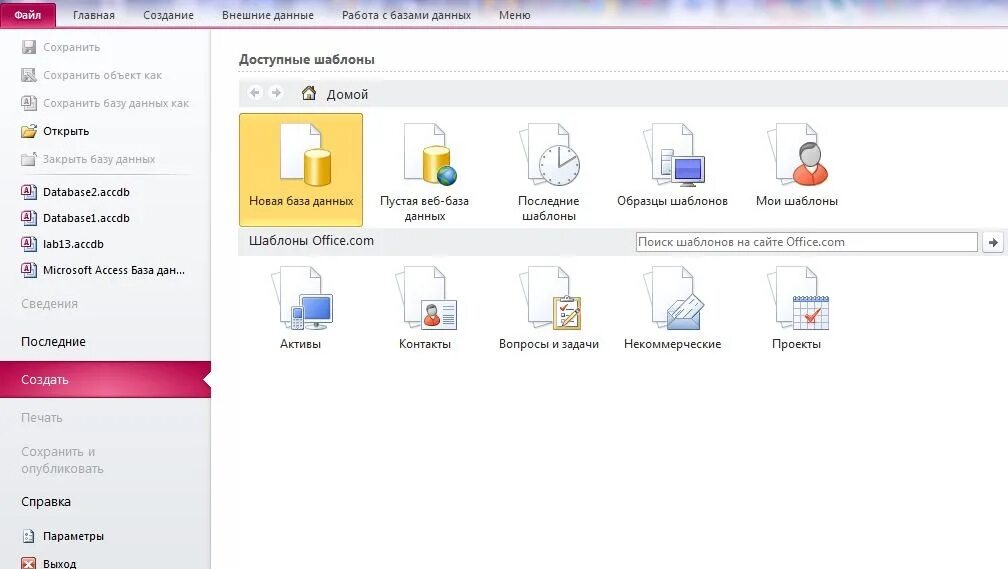Click the lab13.accdb Access file icon
This screenshot has height=569, width=1008.
[x=29, y=244]
